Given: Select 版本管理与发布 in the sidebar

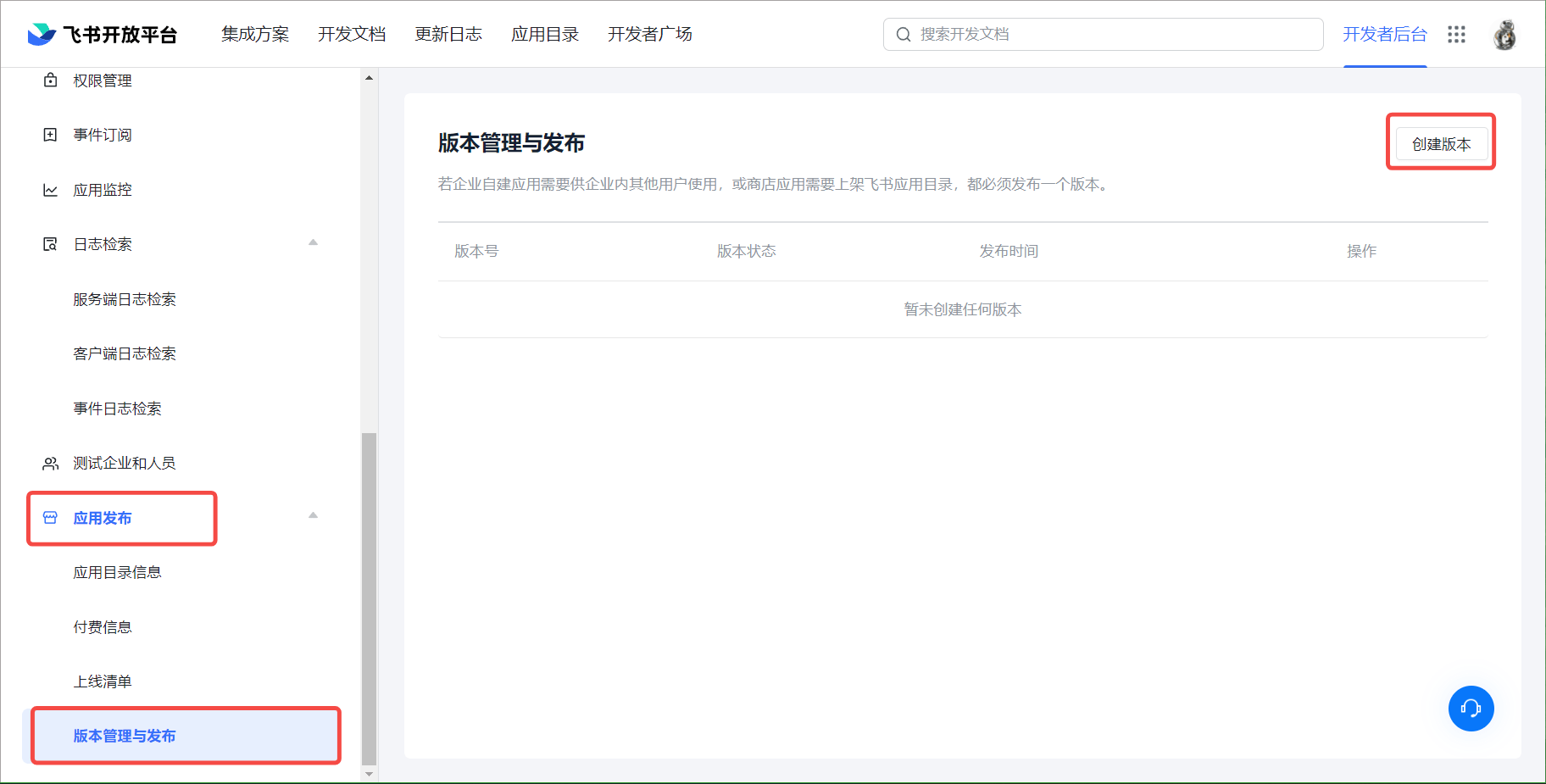Looking at the screenshot, I should (x=125, y=736).
